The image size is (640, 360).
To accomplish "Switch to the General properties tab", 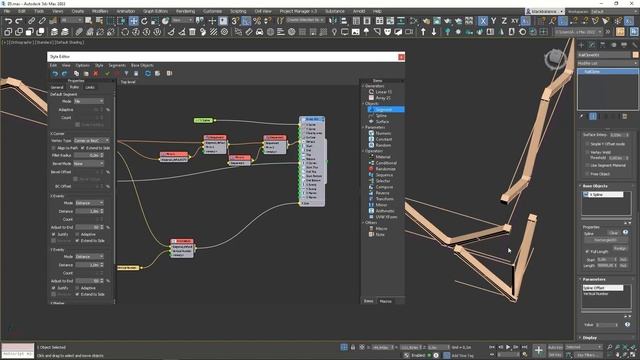I will click(x=57, y=87).
